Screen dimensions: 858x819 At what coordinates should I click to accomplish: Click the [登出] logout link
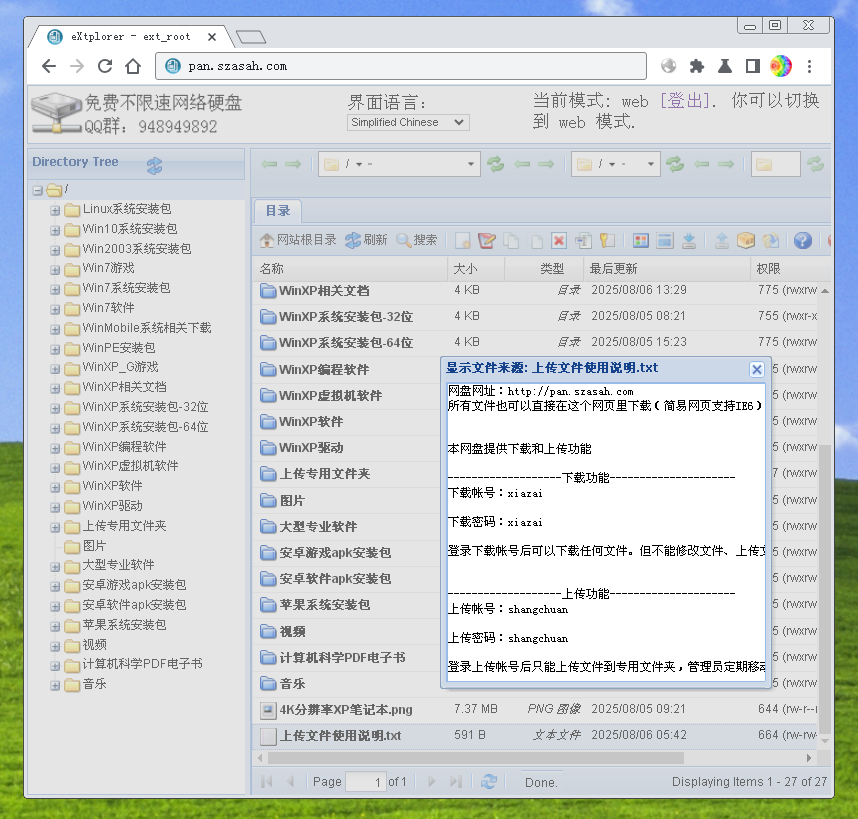685,101
